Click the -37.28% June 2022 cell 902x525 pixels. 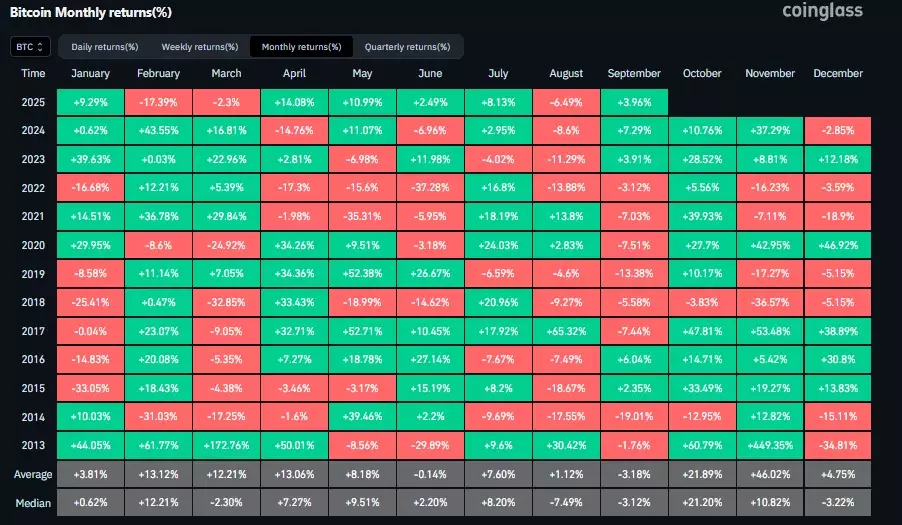tap(430, 188)
